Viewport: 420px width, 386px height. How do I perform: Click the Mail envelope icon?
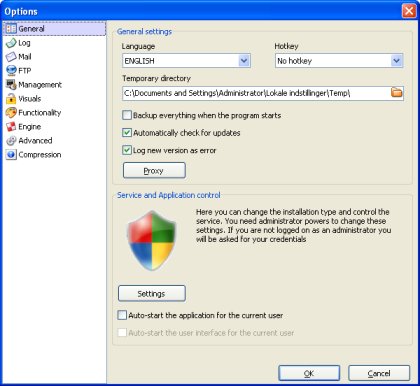point(11,57)
